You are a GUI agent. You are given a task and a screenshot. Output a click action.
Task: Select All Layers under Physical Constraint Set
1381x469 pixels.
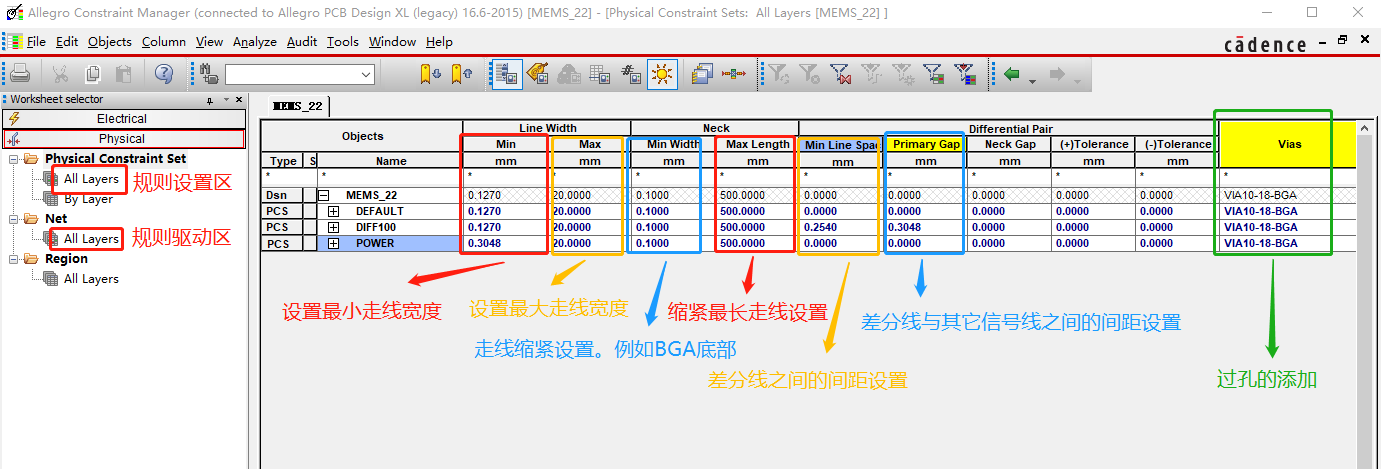[91, 179]
